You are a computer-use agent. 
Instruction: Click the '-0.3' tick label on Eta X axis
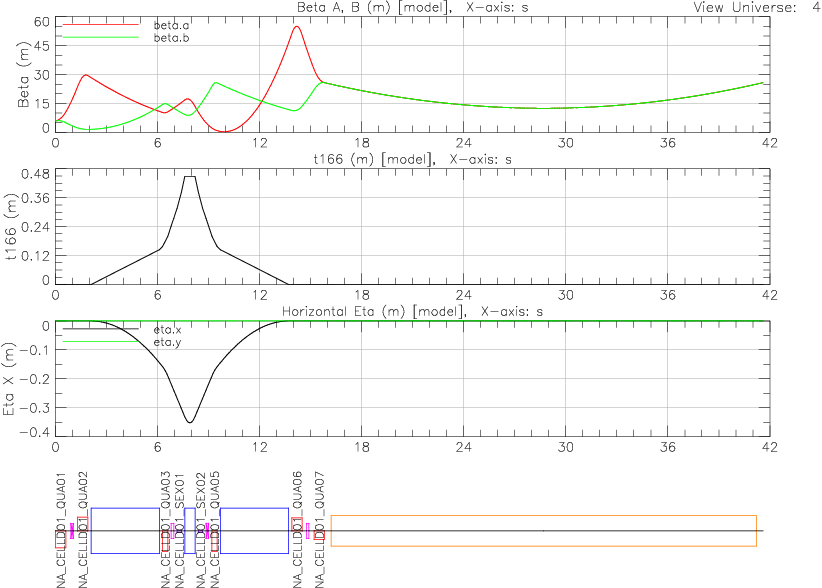coord(35,407)
